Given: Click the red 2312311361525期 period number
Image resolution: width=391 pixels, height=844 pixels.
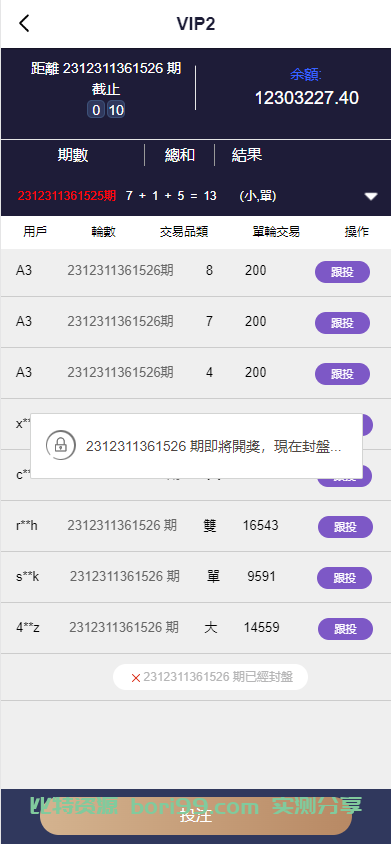Looking at the screenshot, I should 67,196.
